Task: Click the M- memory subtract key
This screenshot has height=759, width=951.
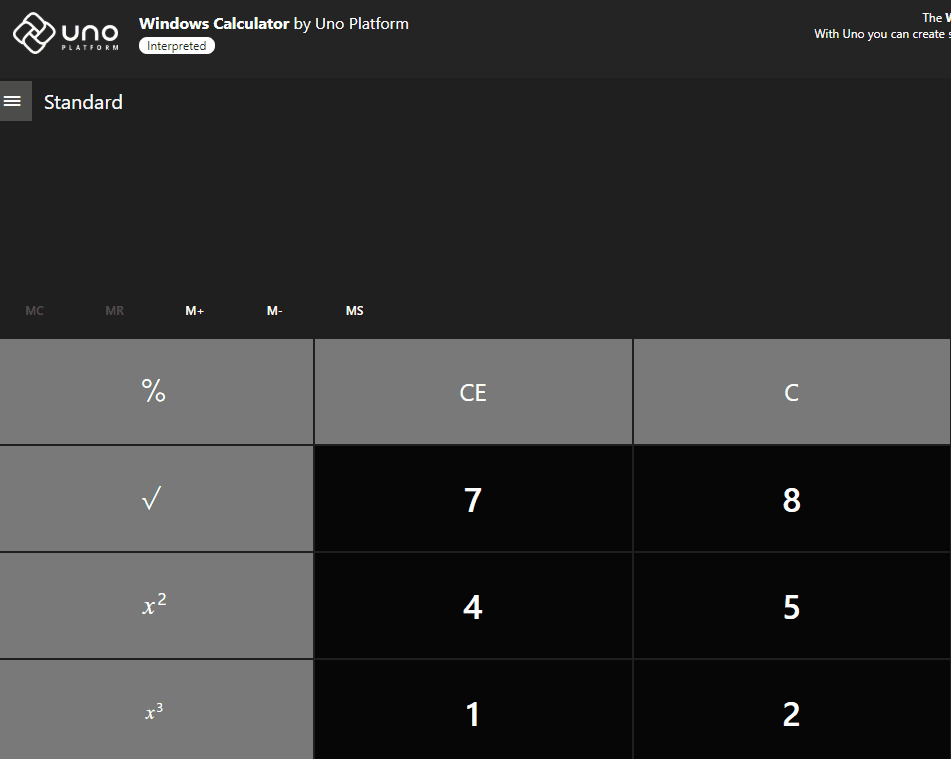Action: click(x=274, y=310)
